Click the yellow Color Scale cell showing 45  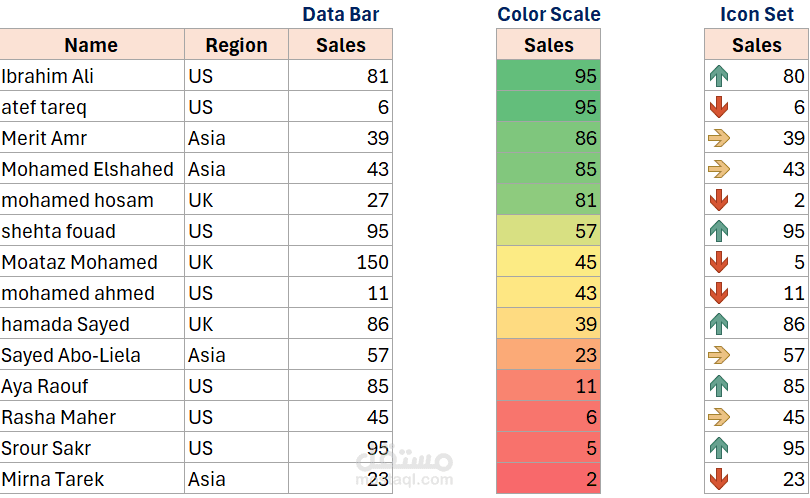549,262
